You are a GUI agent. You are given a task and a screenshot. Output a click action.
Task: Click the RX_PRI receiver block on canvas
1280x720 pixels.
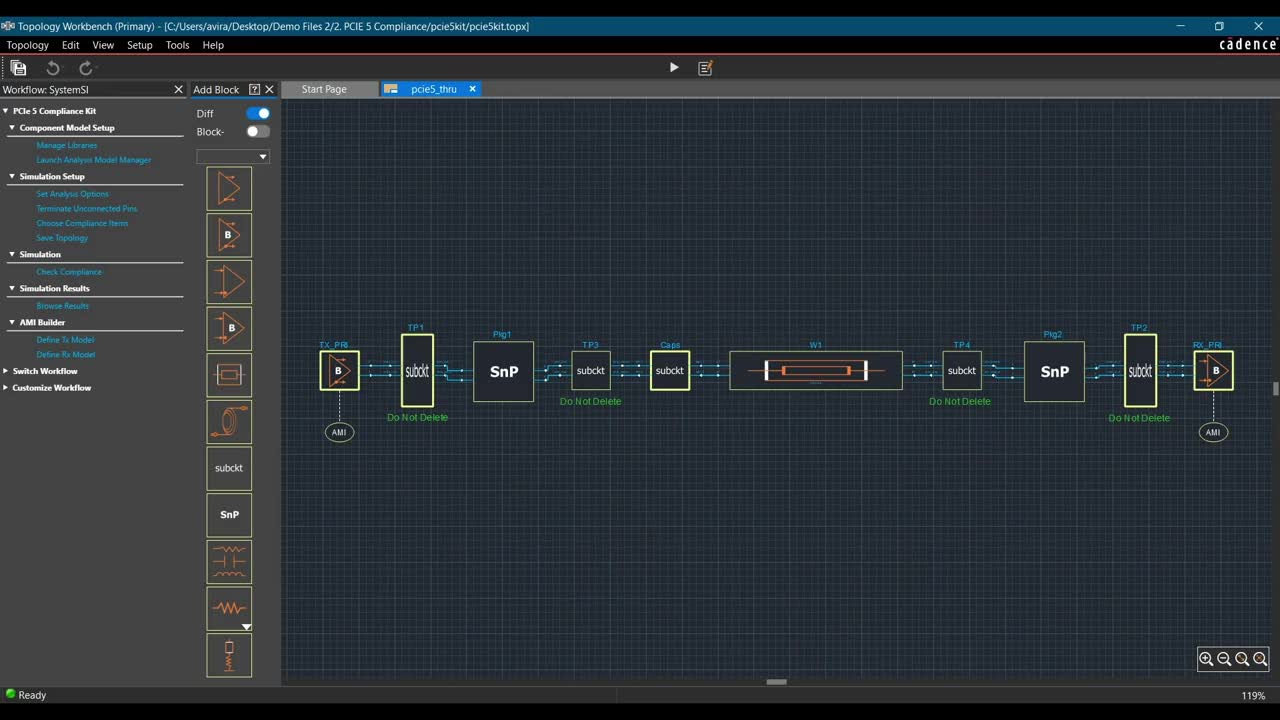pos(1213,370)
